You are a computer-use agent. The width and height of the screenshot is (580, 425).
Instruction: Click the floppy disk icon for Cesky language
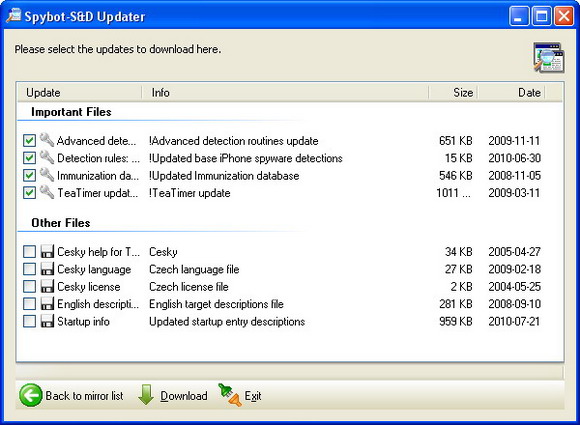pyautogui.click(x=47, y=269)
